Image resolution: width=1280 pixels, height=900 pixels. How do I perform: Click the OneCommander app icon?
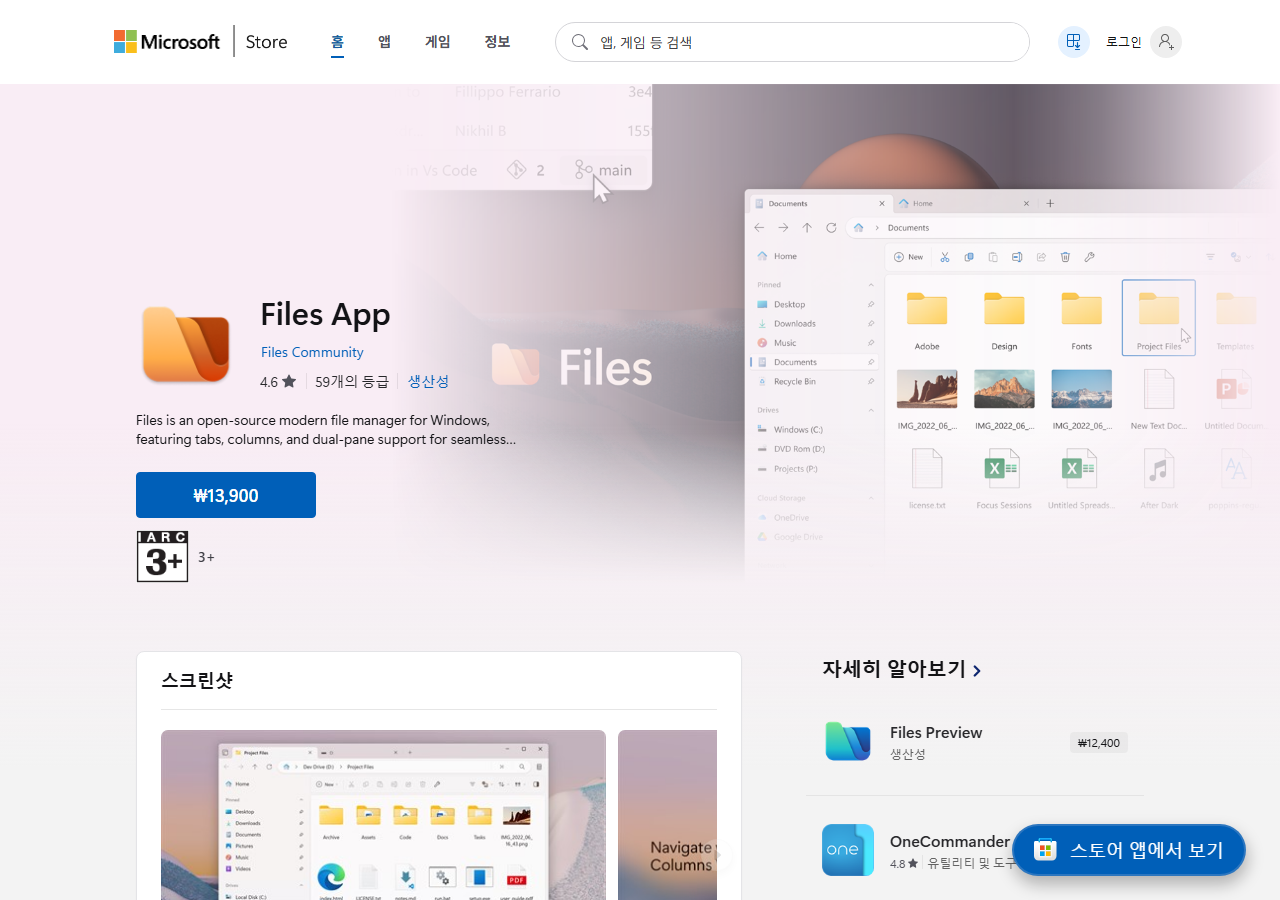click(848, 850)
